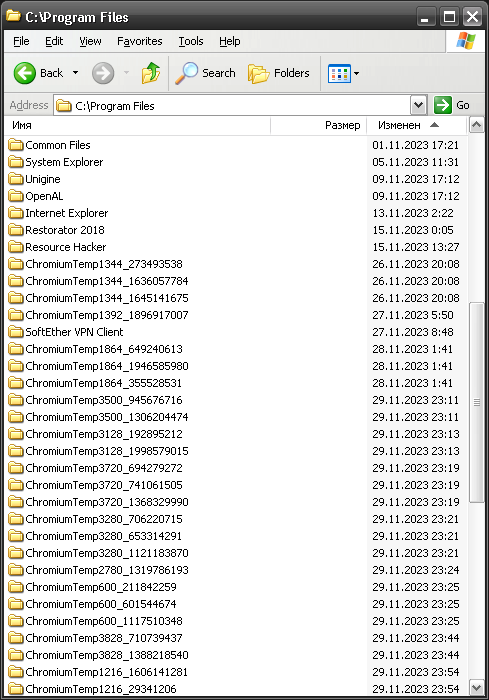Select ChromiumTemp1344_273493538 folder icon

16,263
